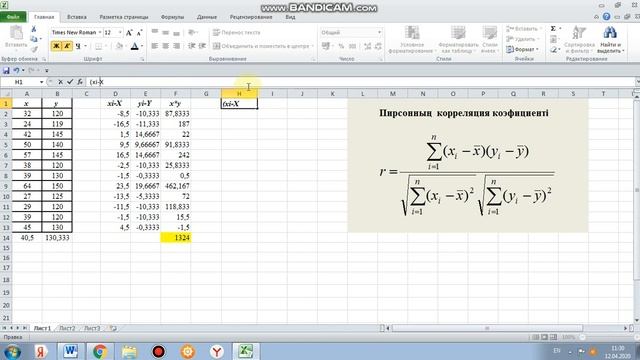This screenshot has height=360, width=640.
Task: Set middle vertical alignment
Action: 165,32
